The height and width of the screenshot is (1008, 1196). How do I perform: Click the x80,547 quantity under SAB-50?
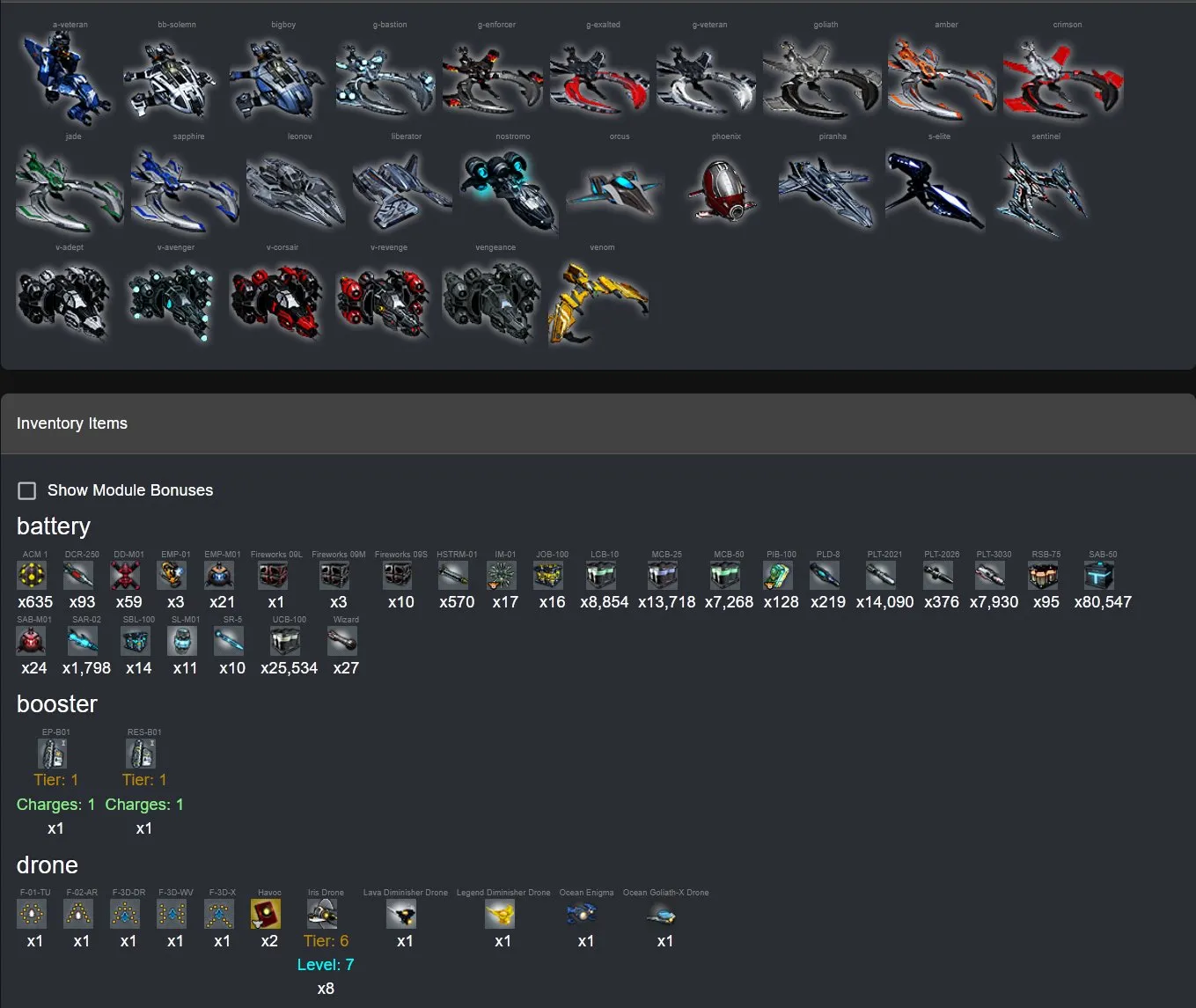1103,602
